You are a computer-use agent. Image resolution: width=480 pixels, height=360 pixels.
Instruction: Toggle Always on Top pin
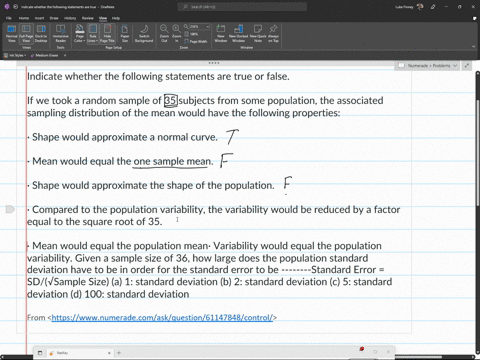(273, 33)
